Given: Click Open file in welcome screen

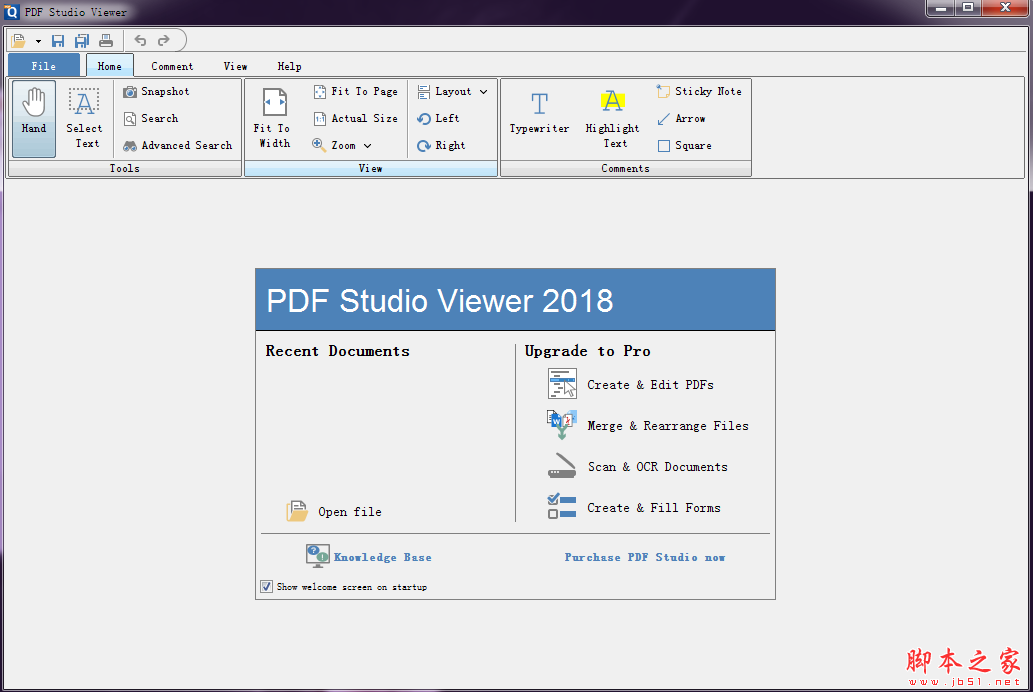Looking at the screenshot, I should point(349,512).
